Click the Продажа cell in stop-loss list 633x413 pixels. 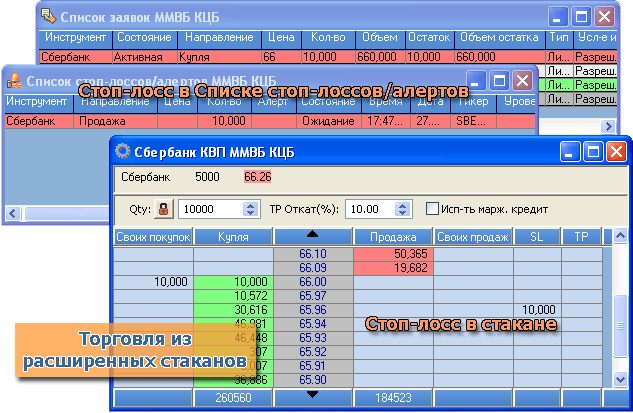[x=115, y=121]
